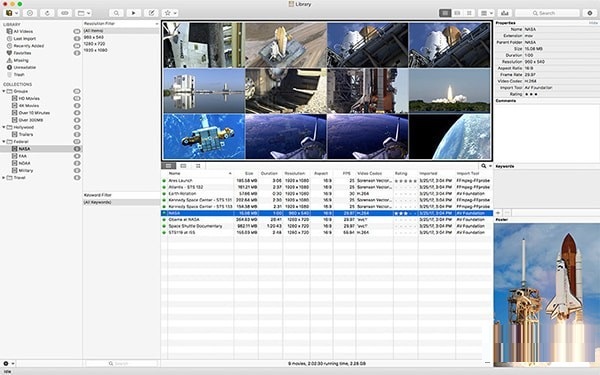This screenshot has width=600, height=375.
Task: Switch to grid view in top toolbar
Action: (469, 13)
